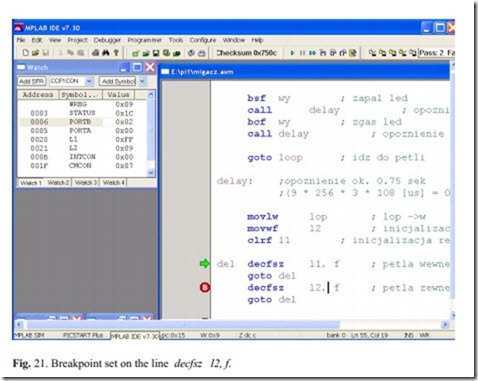Viewport: 478px width, 381px height.
Task: Click the processor Reset icon
Action: [x=353, y=53]
